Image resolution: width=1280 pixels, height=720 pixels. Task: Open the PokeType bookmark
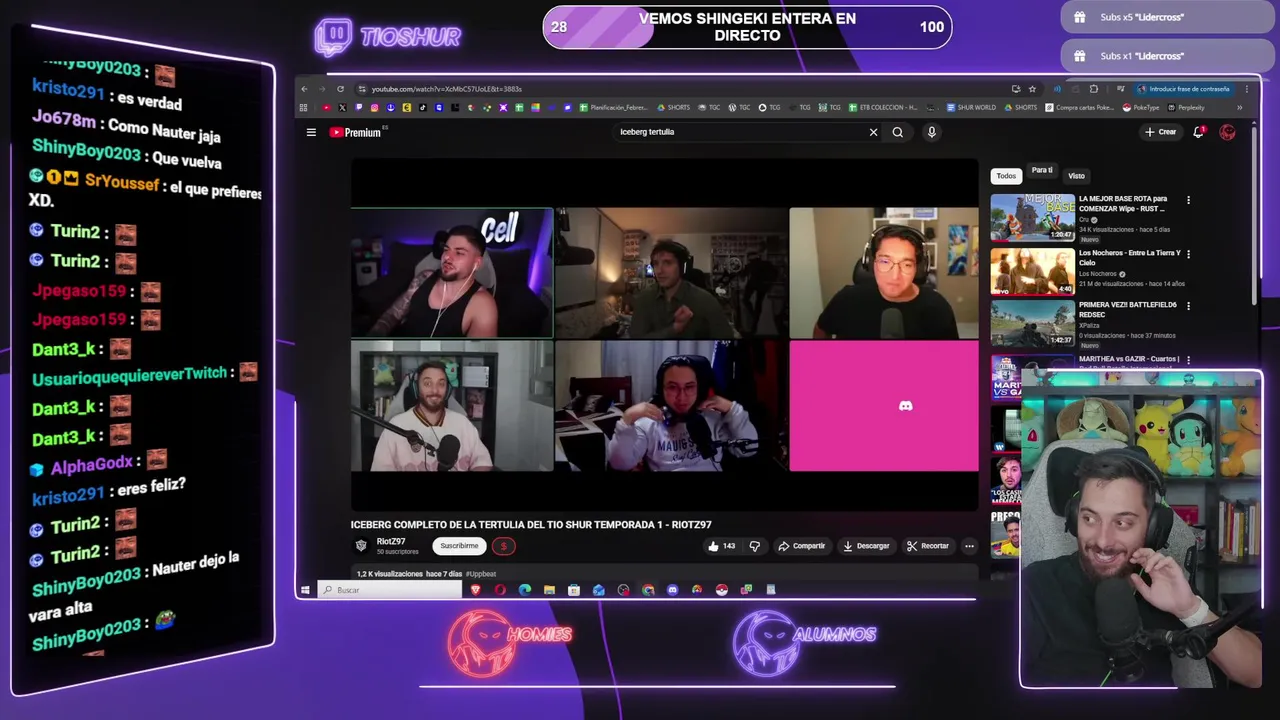(1141, 108)
